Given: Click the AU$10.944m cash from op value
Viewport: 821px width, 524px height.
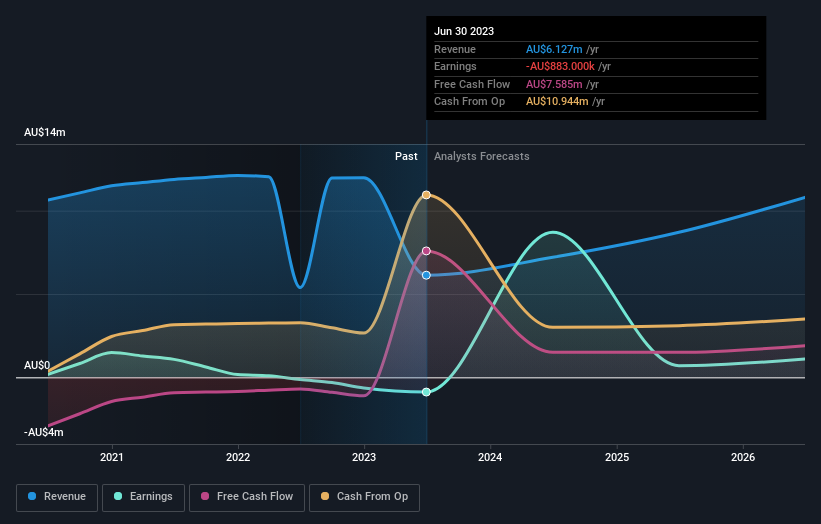Looking at the screenshot, I should (557, 102).
